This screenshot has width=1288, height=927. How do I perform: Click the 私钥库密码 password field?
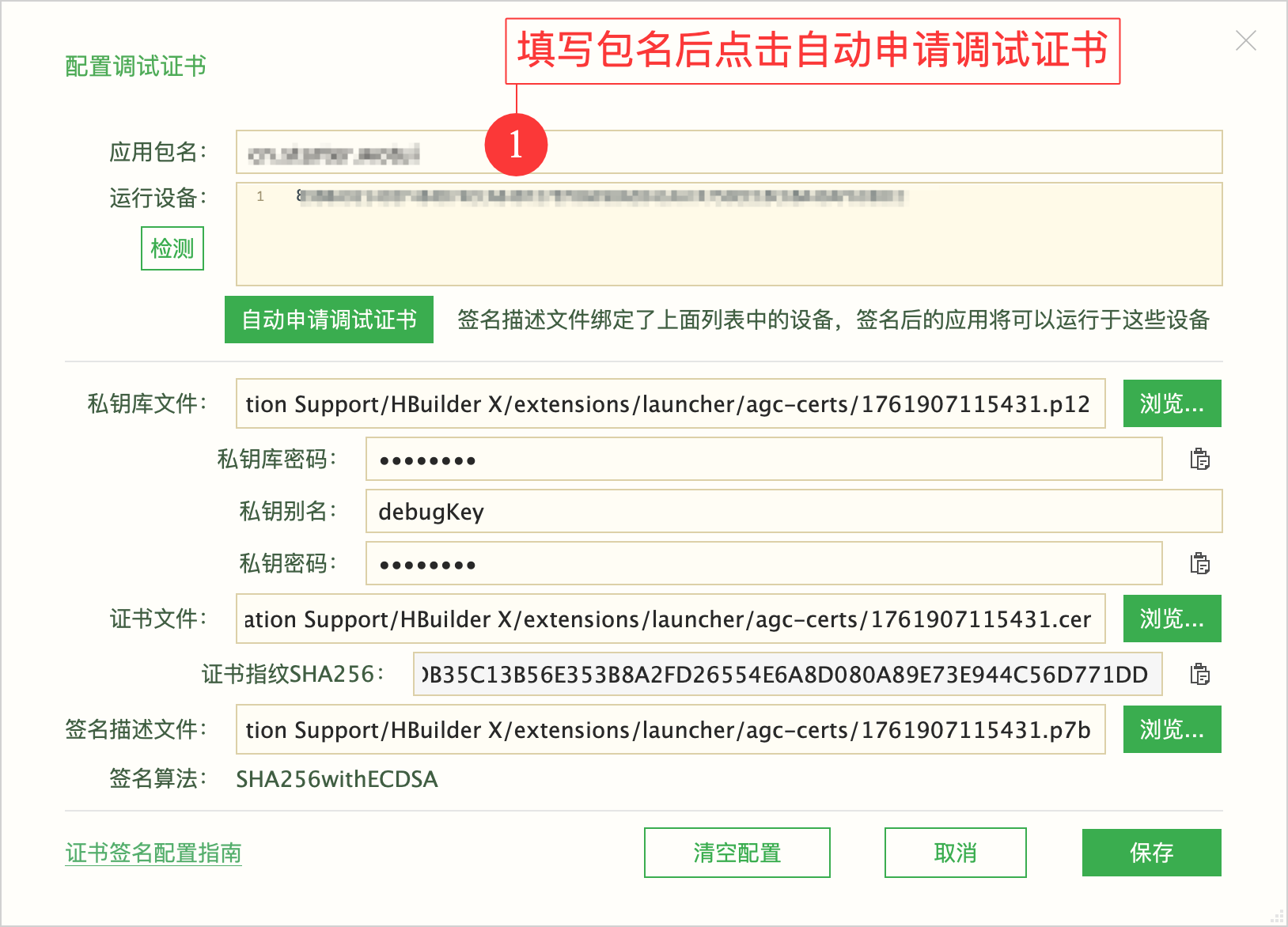click(763, 460)
